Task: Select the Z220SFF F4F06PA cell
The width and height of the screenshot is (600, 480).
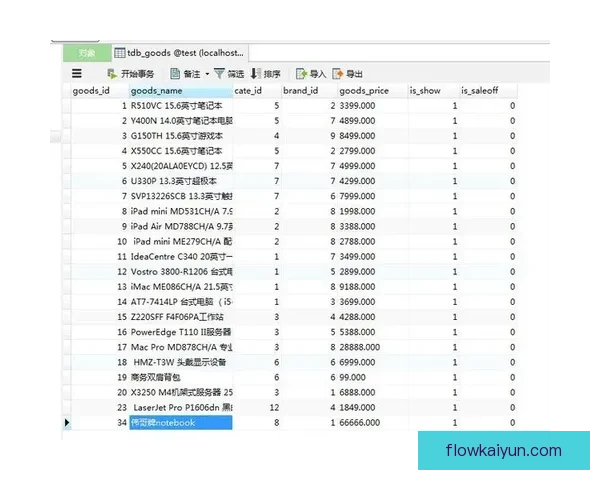Action: coord(181,317)
